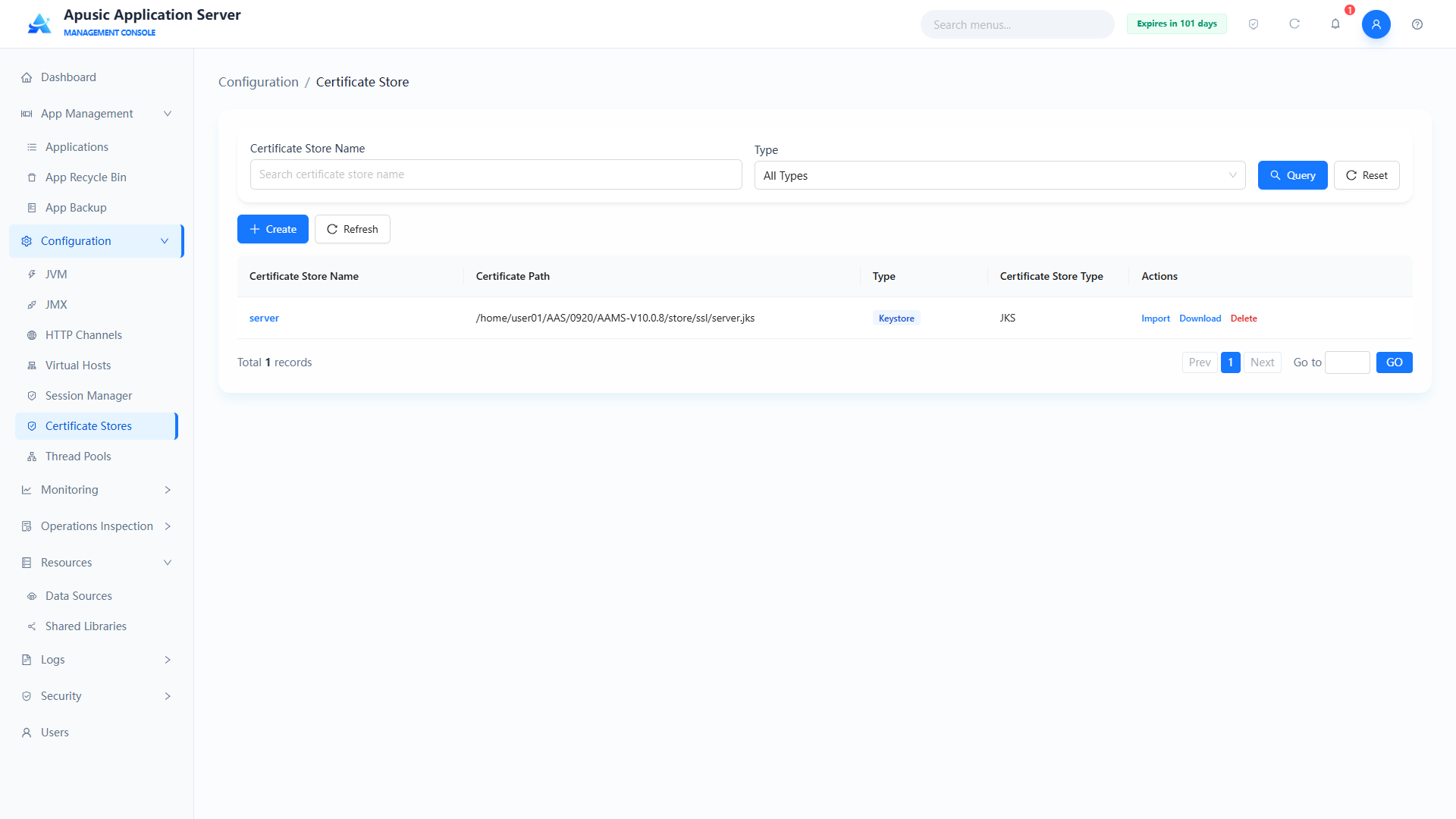Click the App Recycle Bin trash icon
Viewport: 1456px width, 819px height.
click(x=32, y=177)
